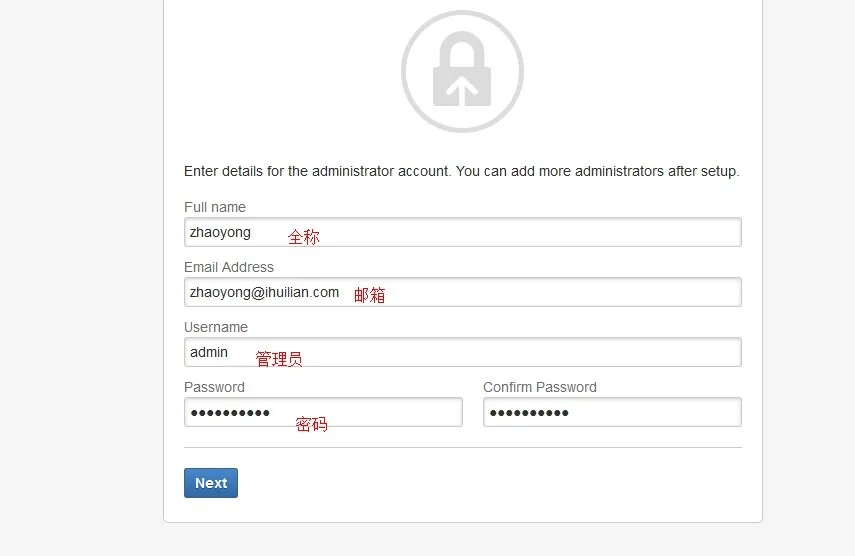Click the sentence "Enter details for the administrator account"
Screen dimensions: 855x556
[x=317, y=171]
